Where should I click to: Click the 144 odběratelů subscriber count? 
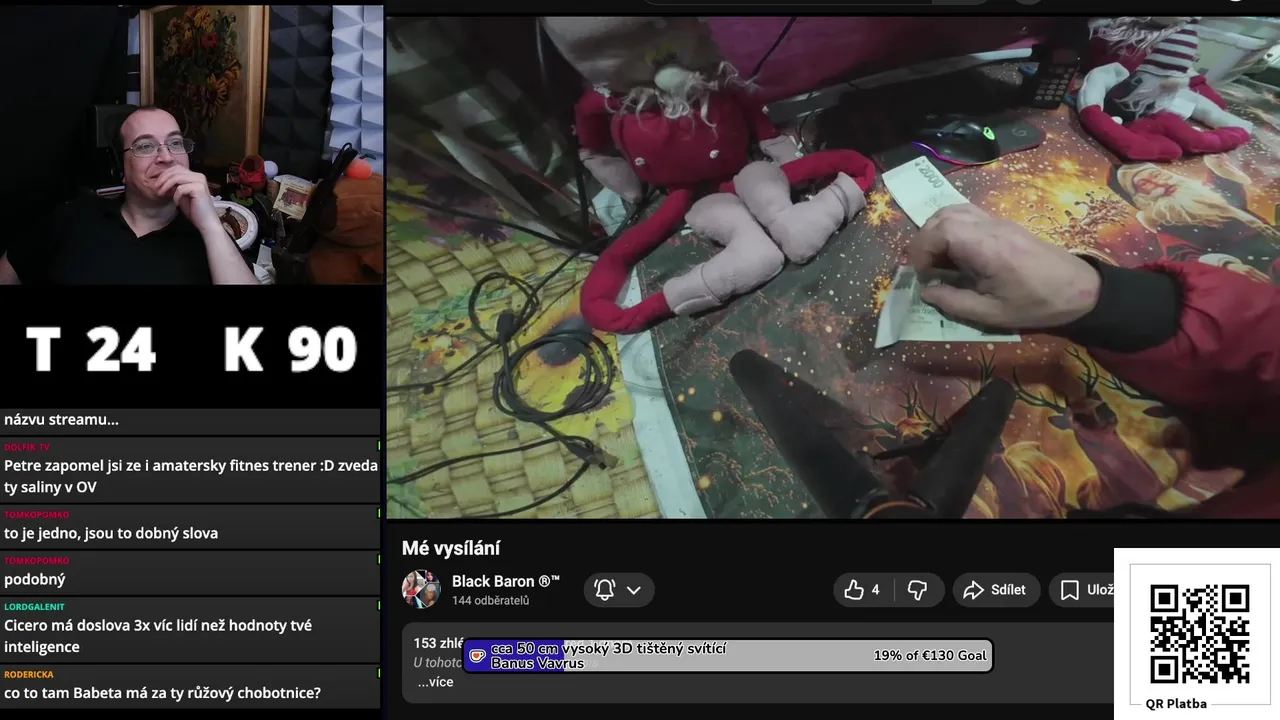coord(490,601)
